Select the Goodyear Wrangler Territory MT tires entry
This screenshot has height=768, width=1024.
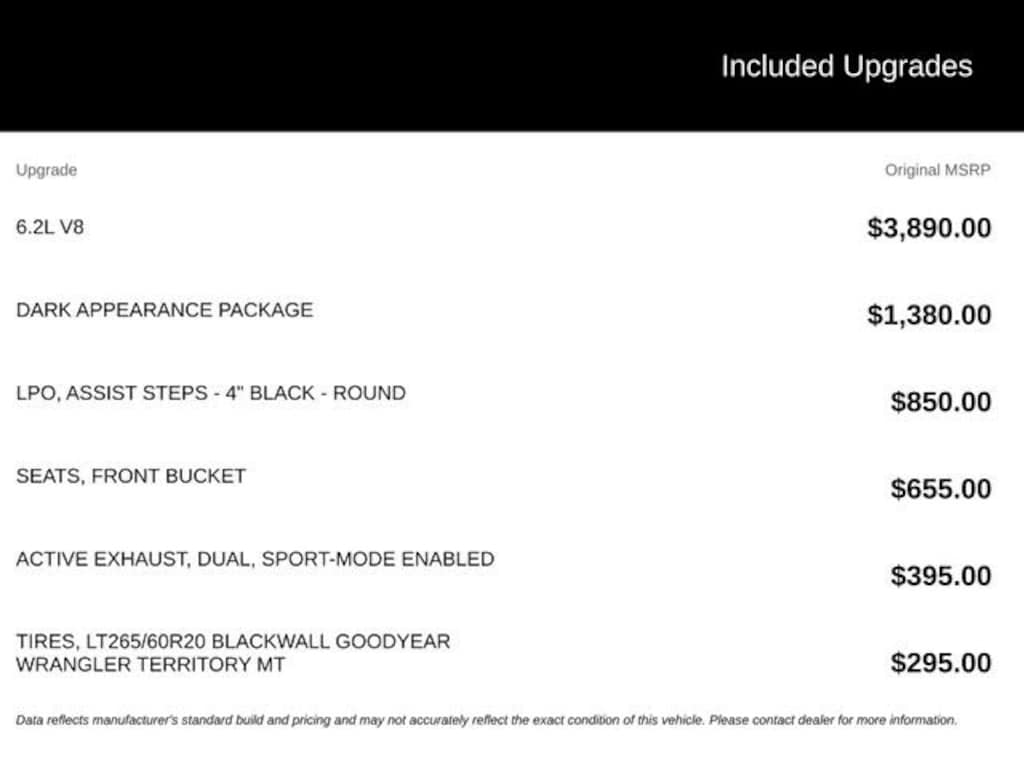click(233, 653)
